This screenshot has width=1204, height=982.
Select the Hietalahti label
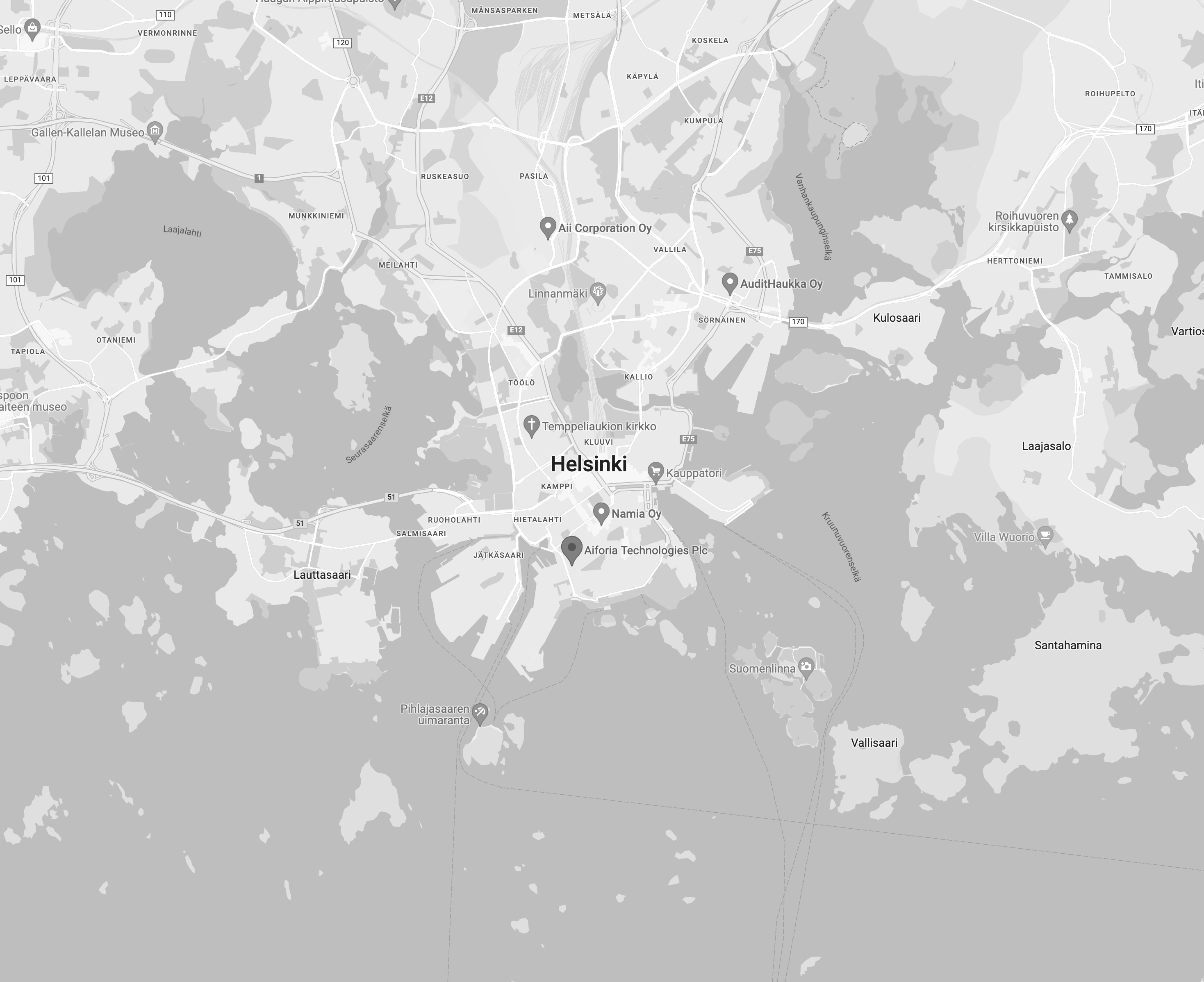click(537, 519)
